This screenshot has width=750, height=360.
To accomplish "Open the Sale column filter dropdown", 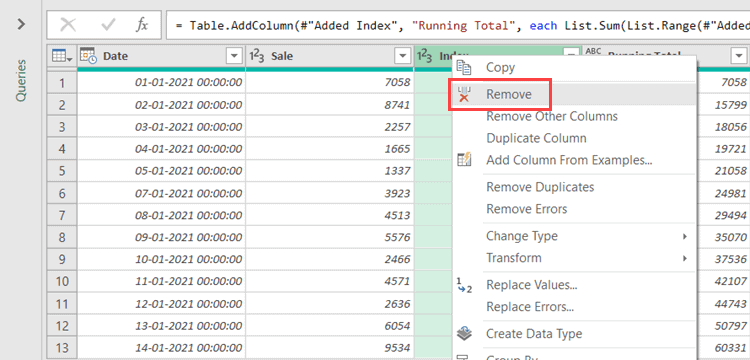I will [402, 56].
